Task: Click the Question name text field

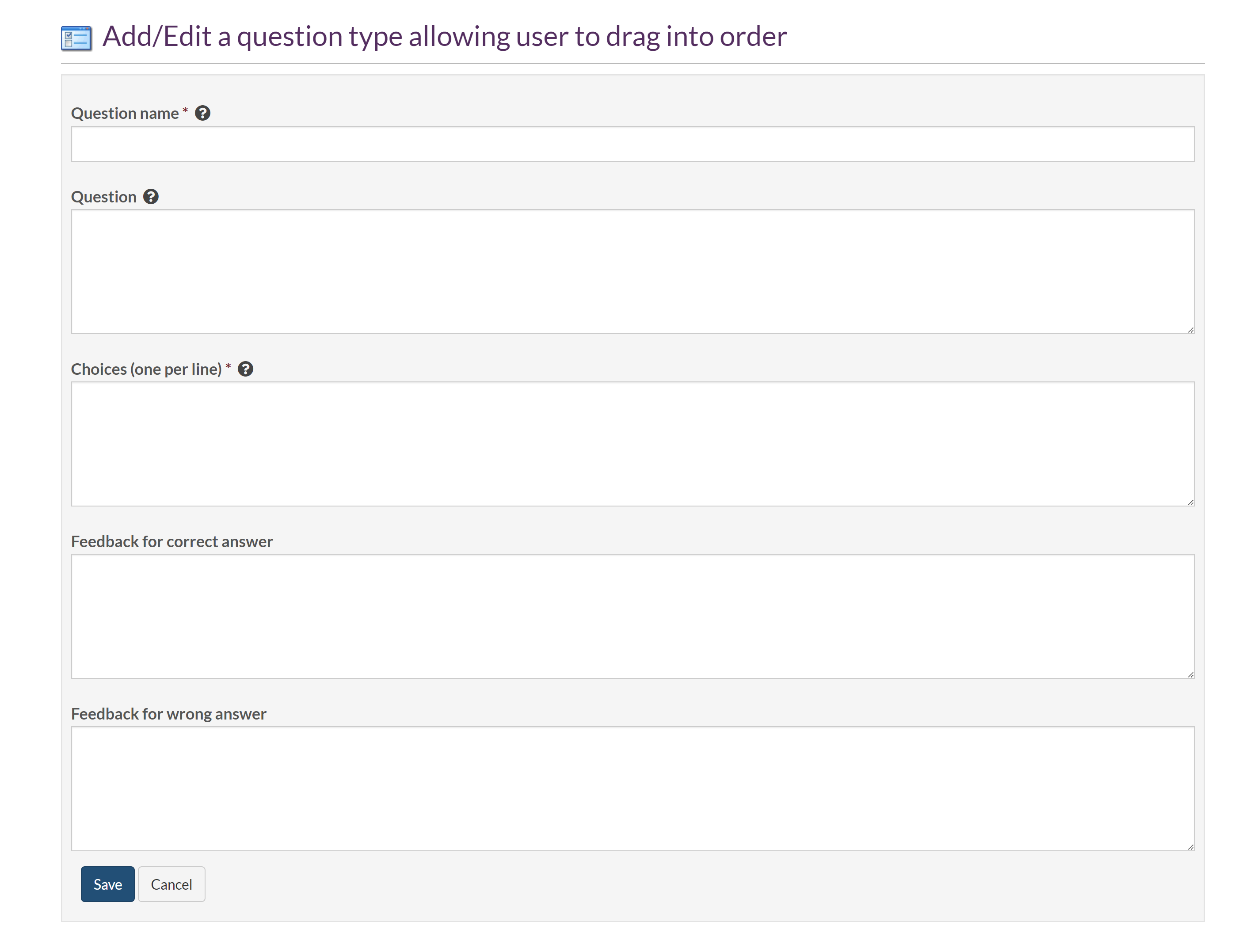Action: pos(633,144)
